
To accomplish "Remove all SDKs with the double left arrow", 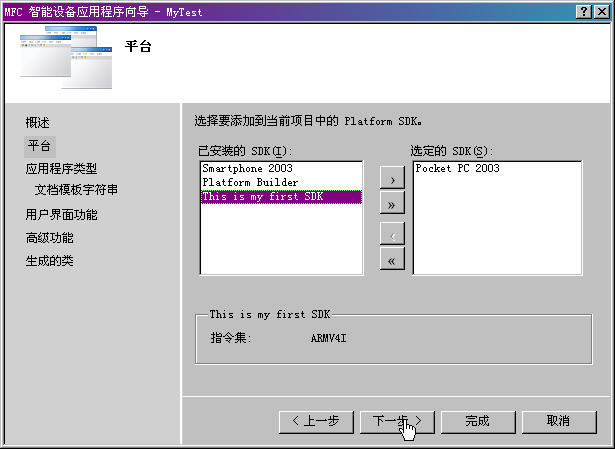I will (x=392, y=259).
